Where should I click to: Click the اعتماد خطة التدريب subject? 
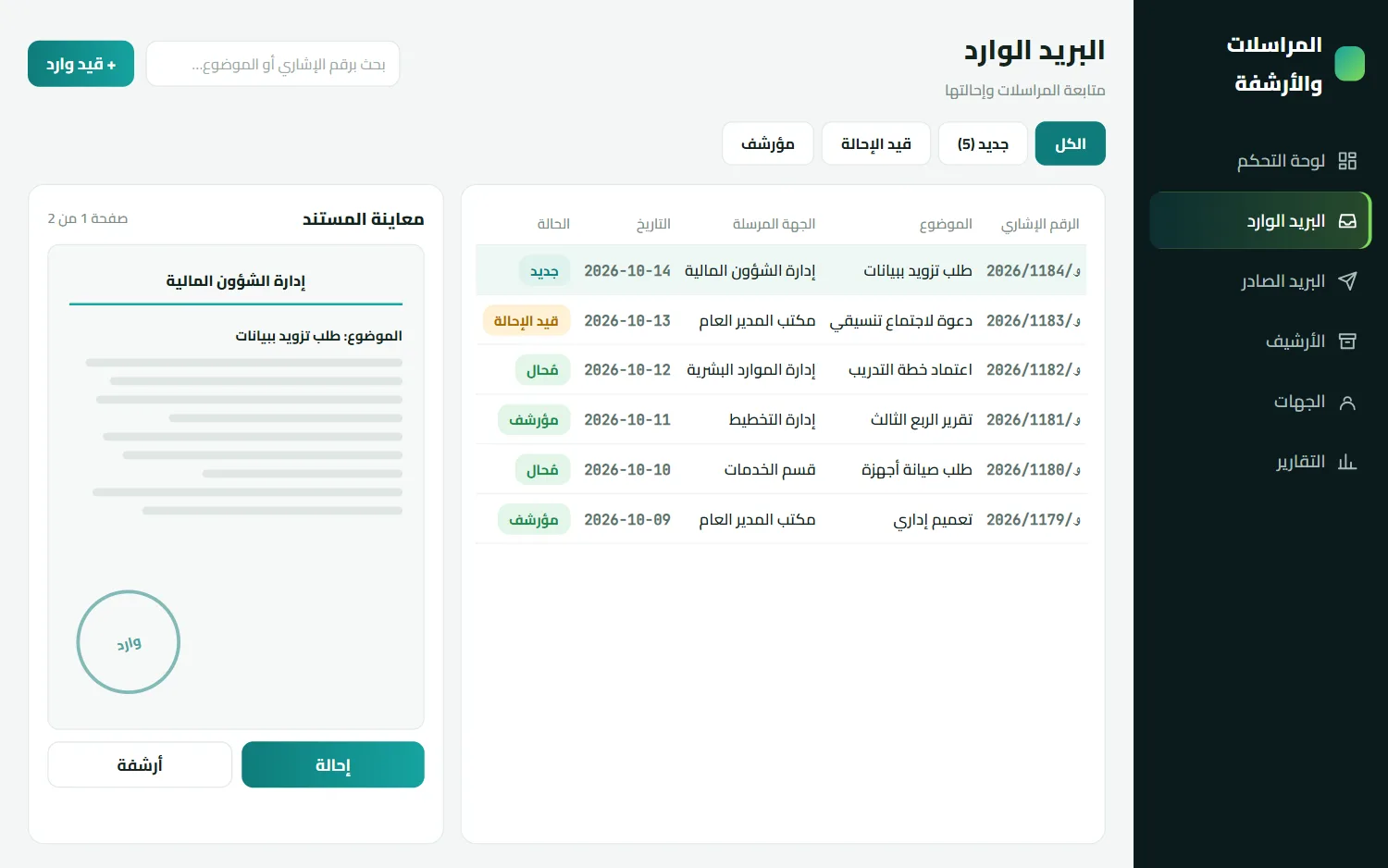pyautogui.click(x=911, y=370)
